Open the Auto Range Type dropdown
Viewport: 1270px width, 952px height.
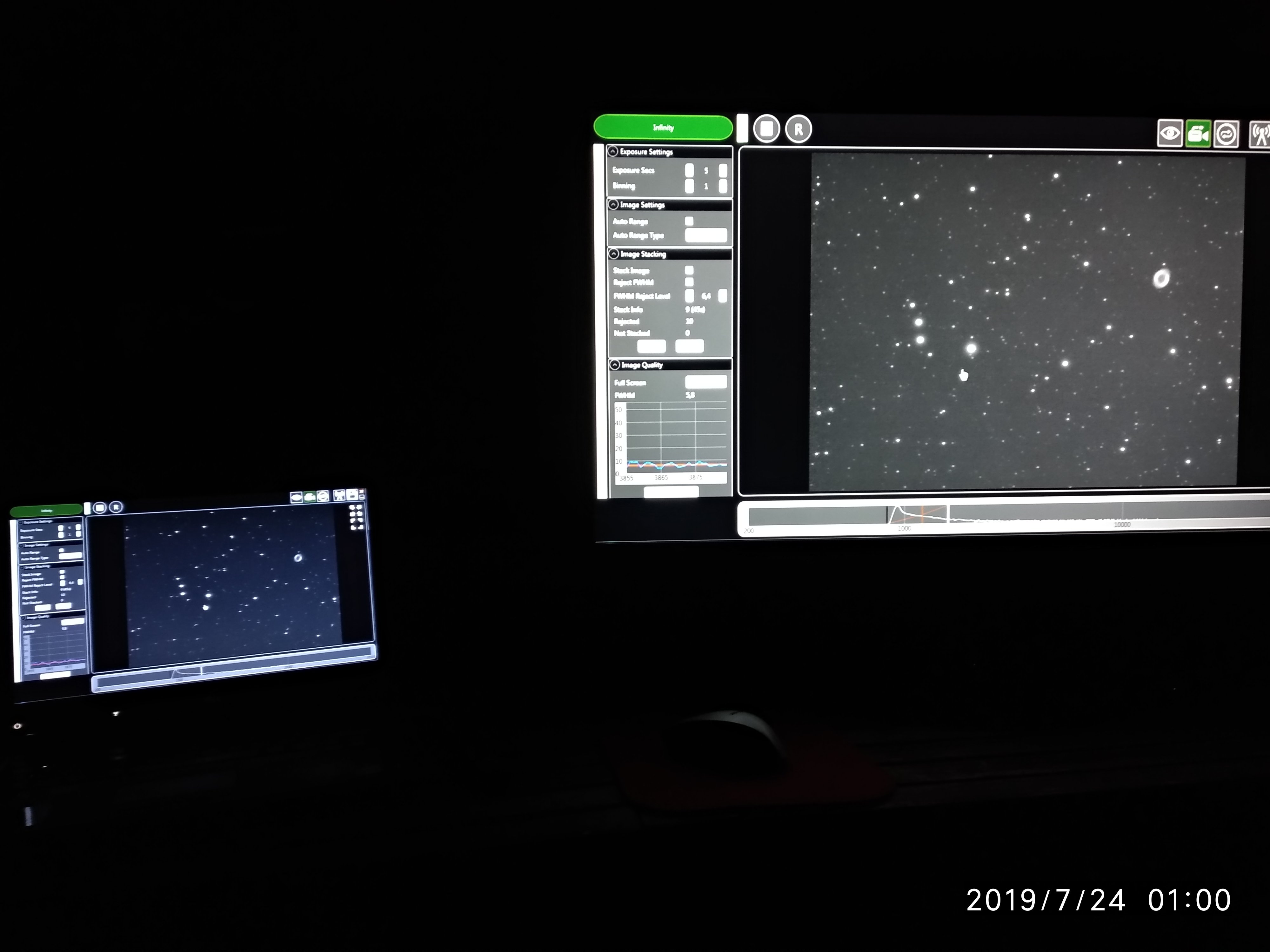tap(705, 235)
